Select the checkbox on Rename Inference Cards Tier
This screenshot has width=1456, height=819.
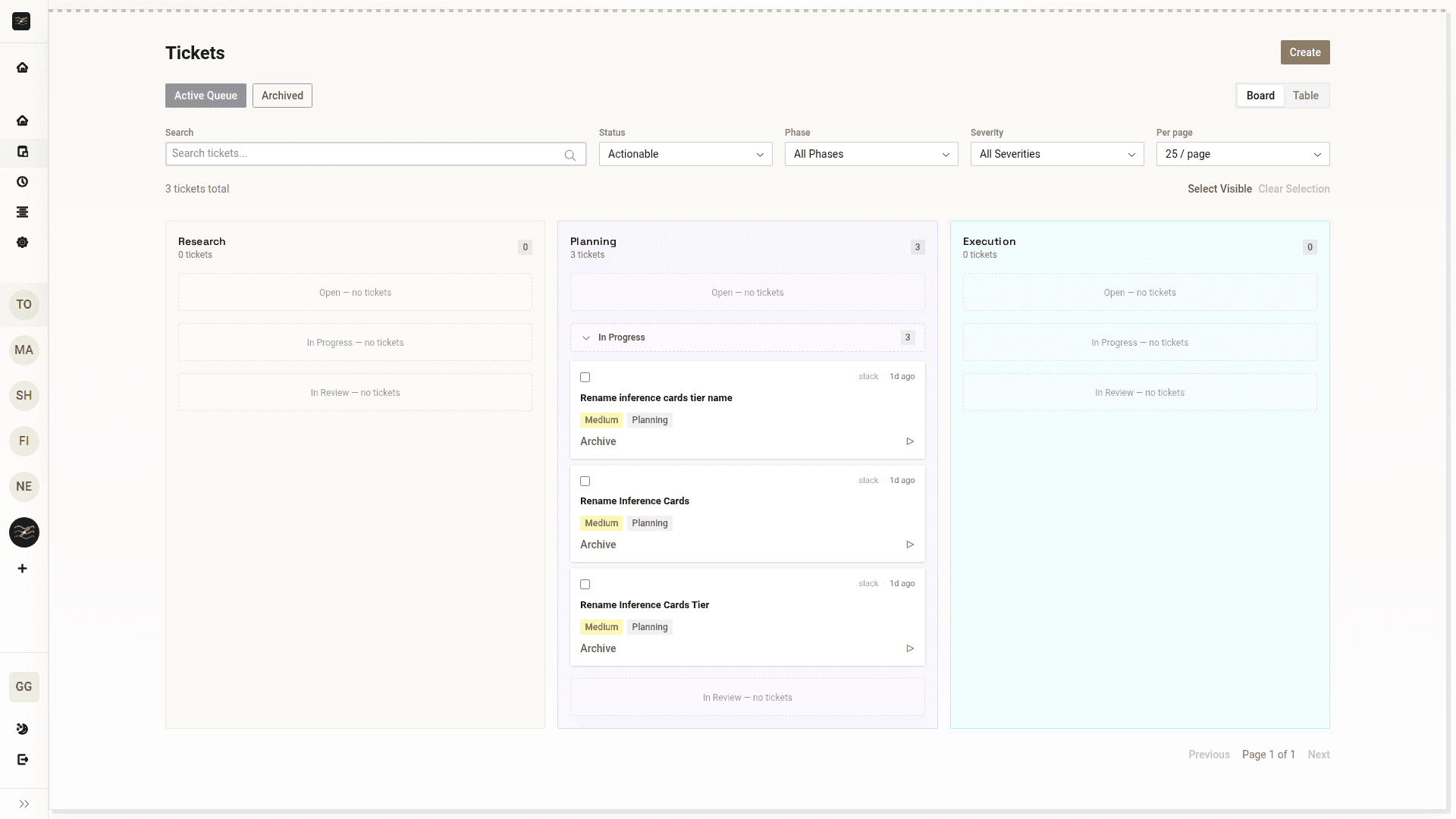tap(584, 584)
